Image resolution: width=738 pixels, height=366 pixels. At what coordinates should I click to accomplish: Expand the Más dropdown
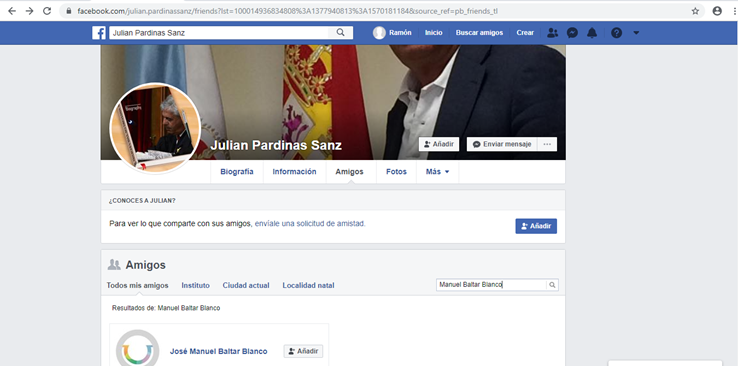point(438,172)
